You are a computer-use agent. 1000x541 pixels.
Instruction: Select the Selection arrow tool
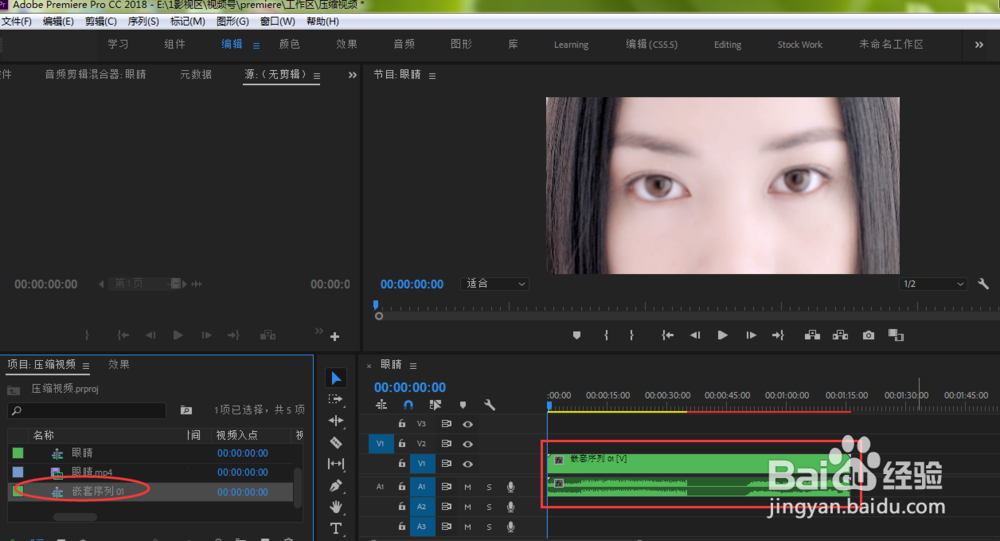tap(335, 378)
